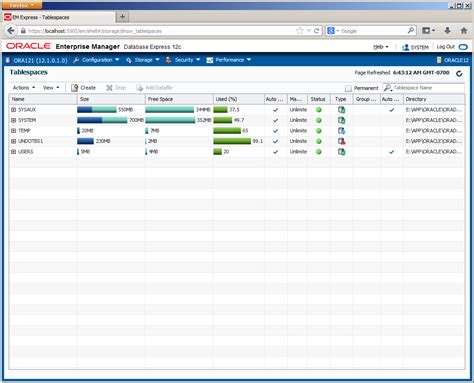This screenshot has width=474, height=383.
Task: Open the browser bookmarks menu icon
Action: [428, 31]
